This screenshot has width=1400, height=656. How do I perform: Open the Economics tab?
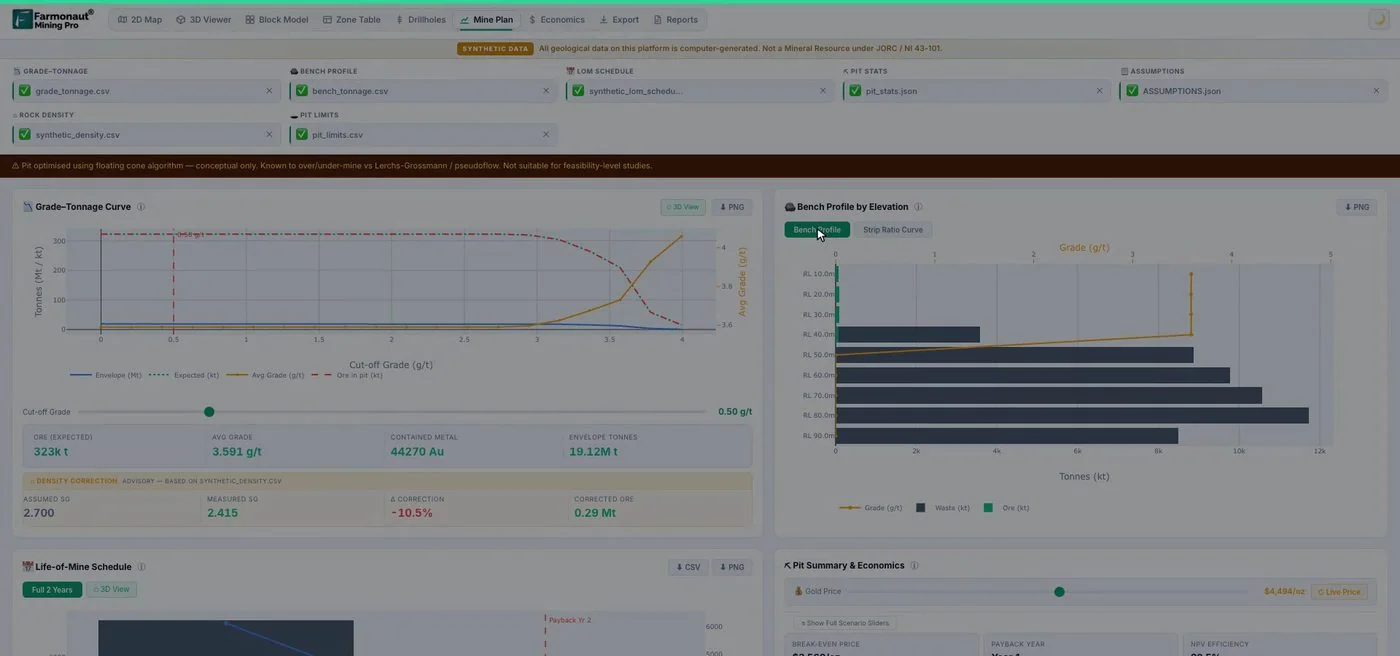tap(557, 19)
